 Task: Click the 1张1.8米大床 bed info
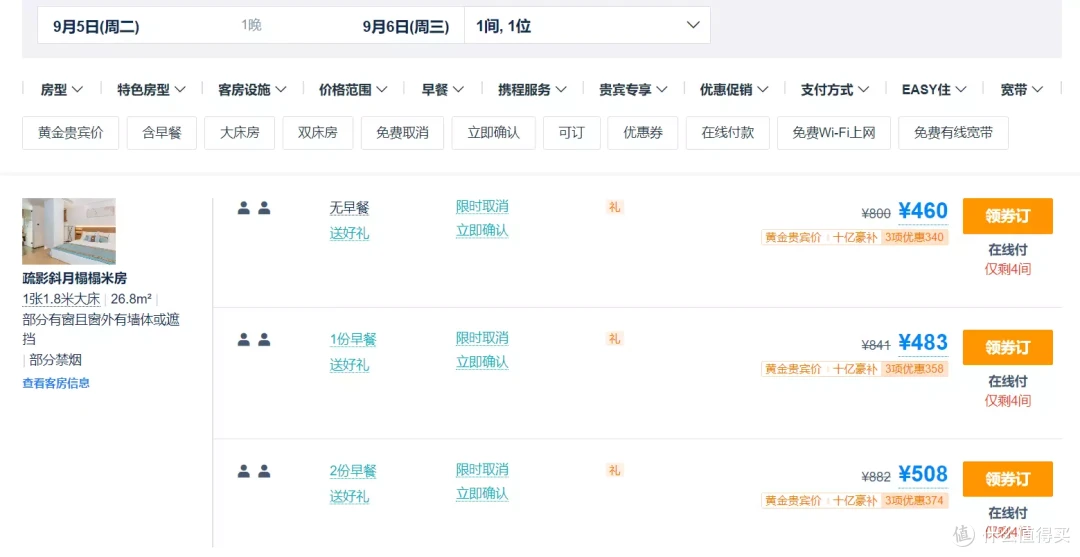pos(61,299)
